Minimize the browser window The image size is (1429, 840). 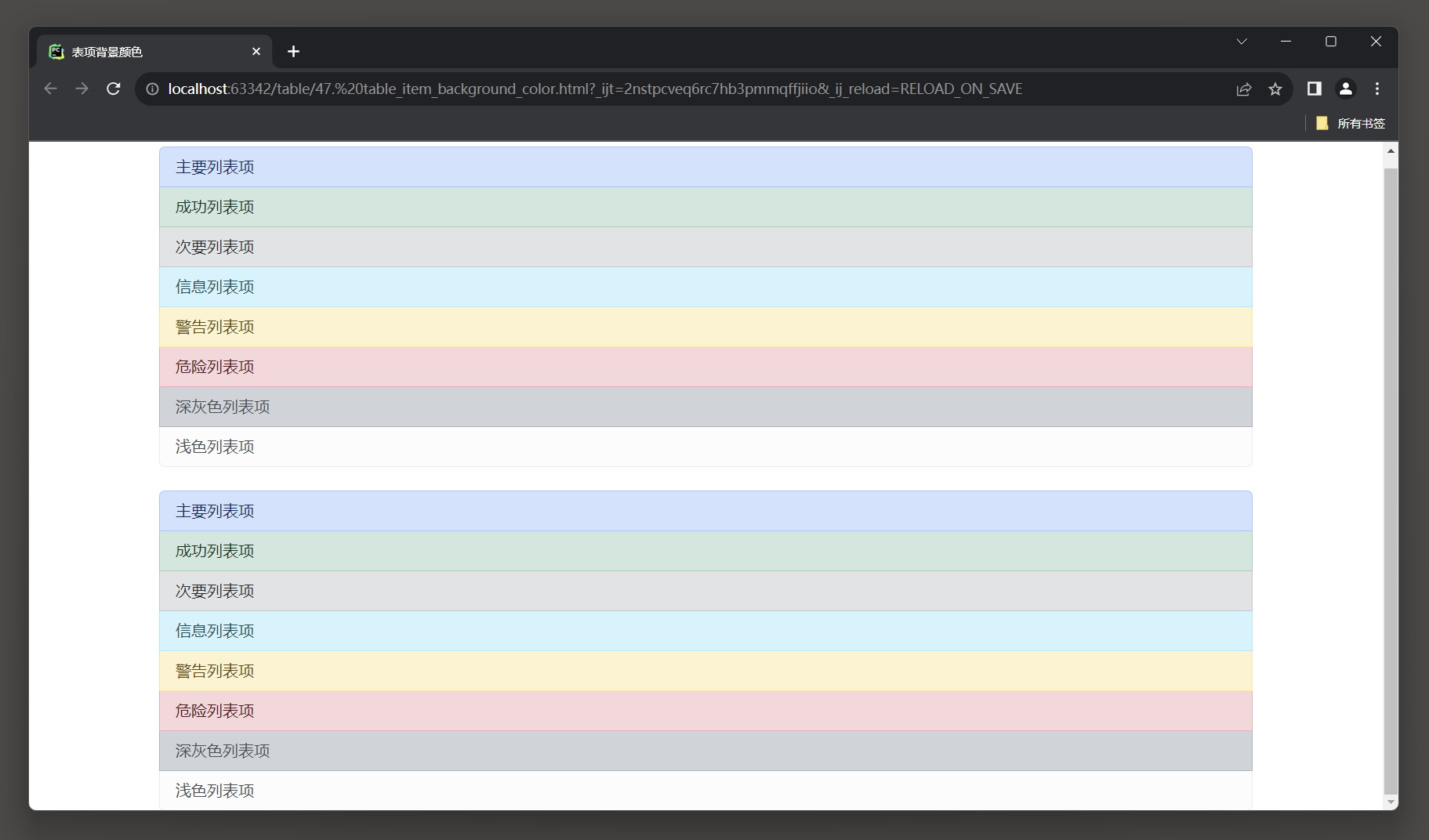[1286, 42]
